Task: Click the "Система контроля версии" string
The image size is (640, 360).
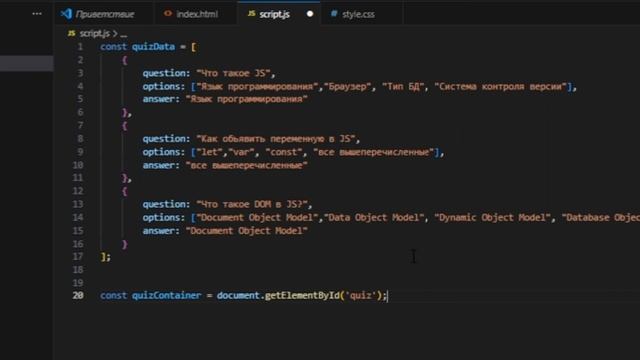Action: tap(501, 87)
